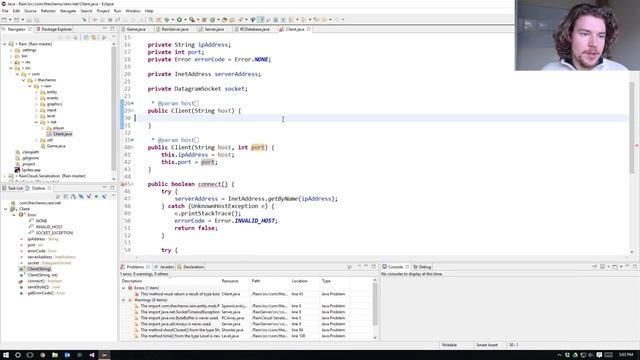Viewport: 640px width, 360px height.
Task: Open the File menu
Action: point(5,11)
